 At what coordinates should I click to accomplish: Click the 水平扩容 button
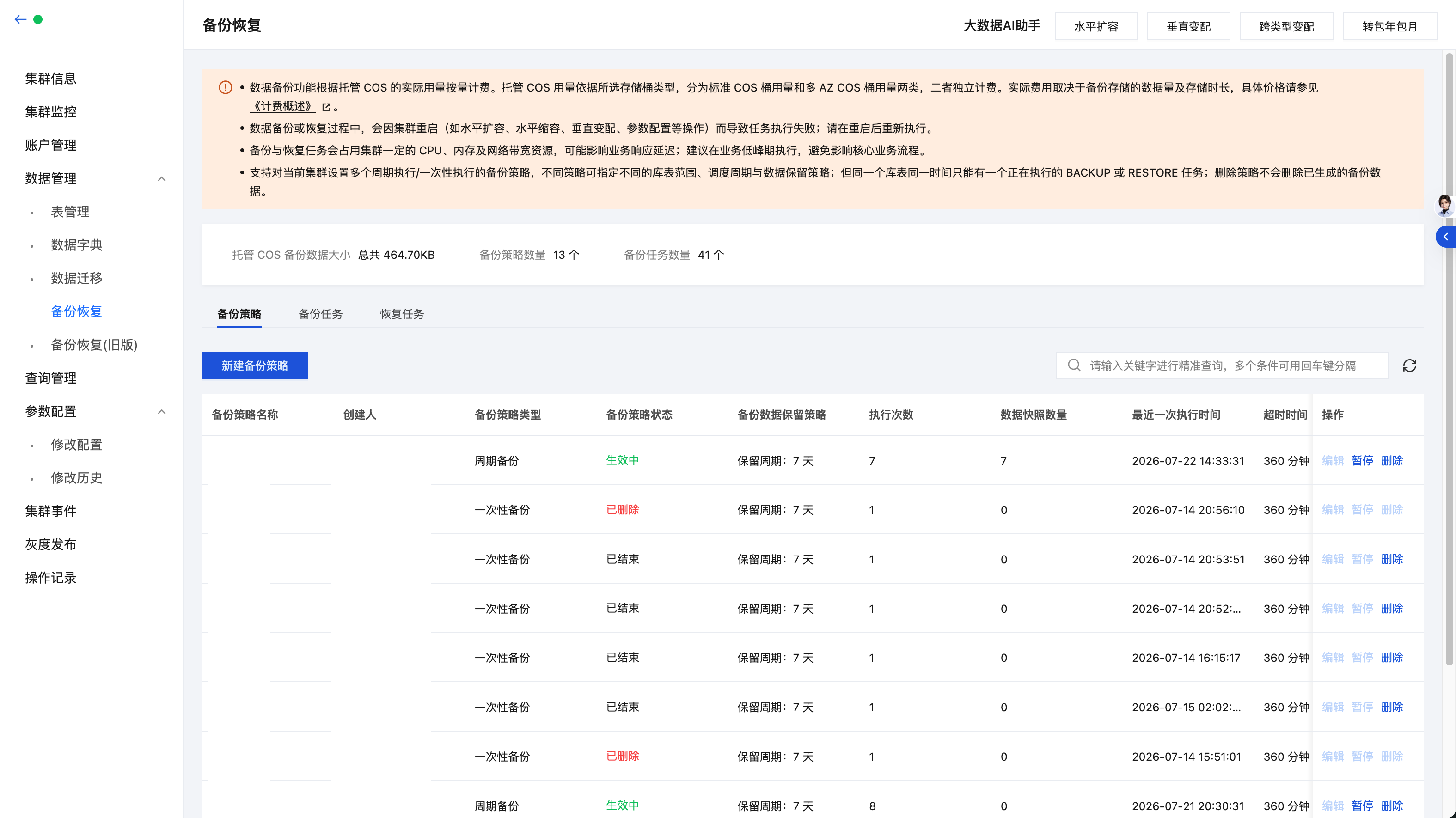[1096, 26]
